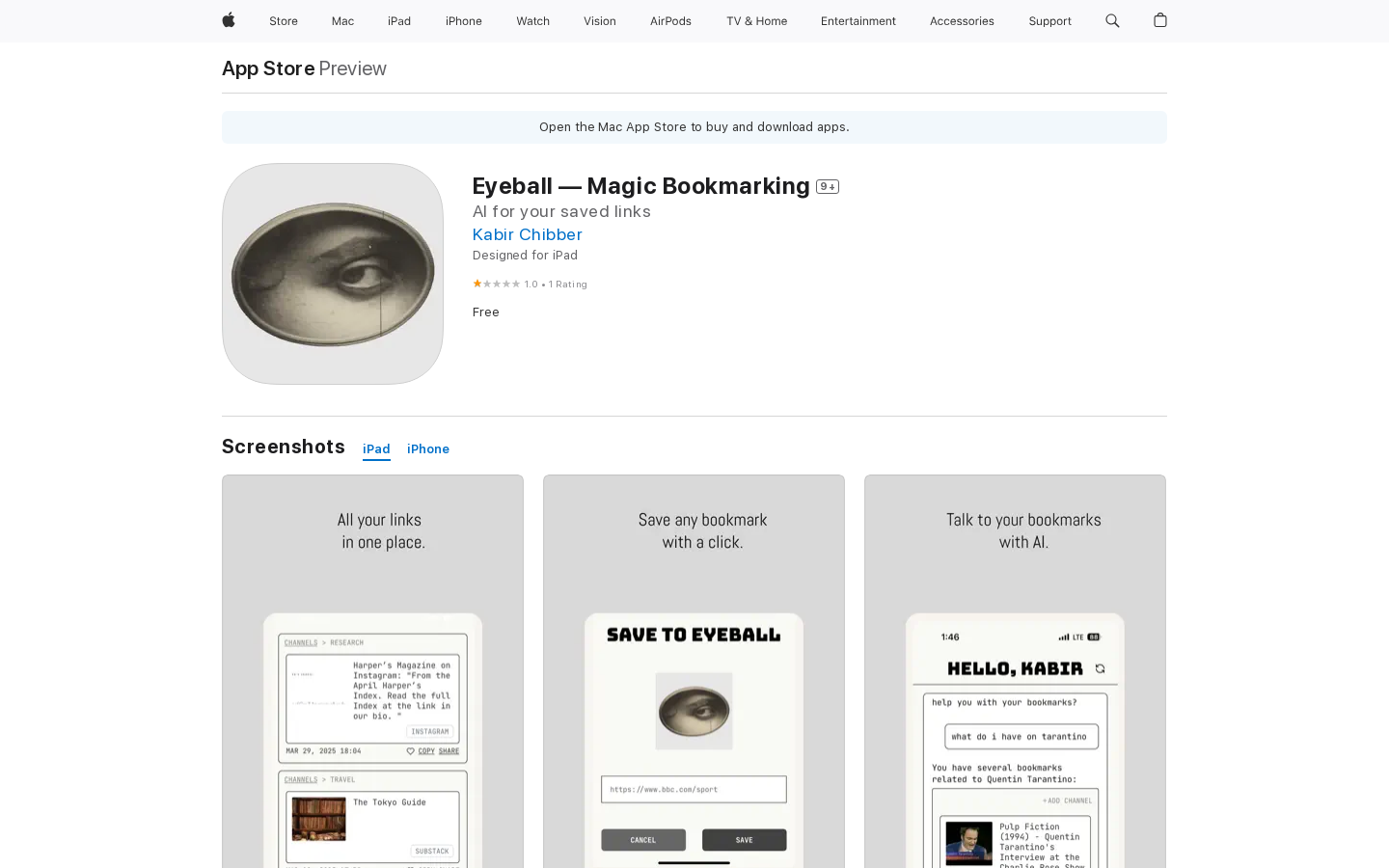The width and height of the screenshot is (1389, 868).
Task: Click the star rating icons
Action: coord(496,284)
